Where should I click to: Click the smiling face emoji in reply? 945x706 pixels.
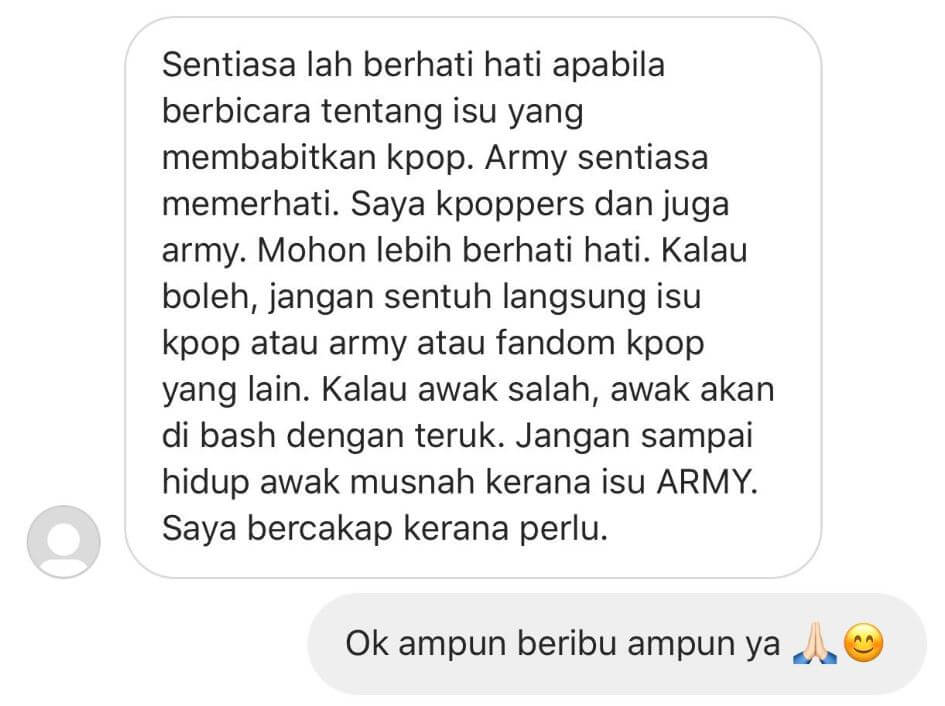point(863,643)
